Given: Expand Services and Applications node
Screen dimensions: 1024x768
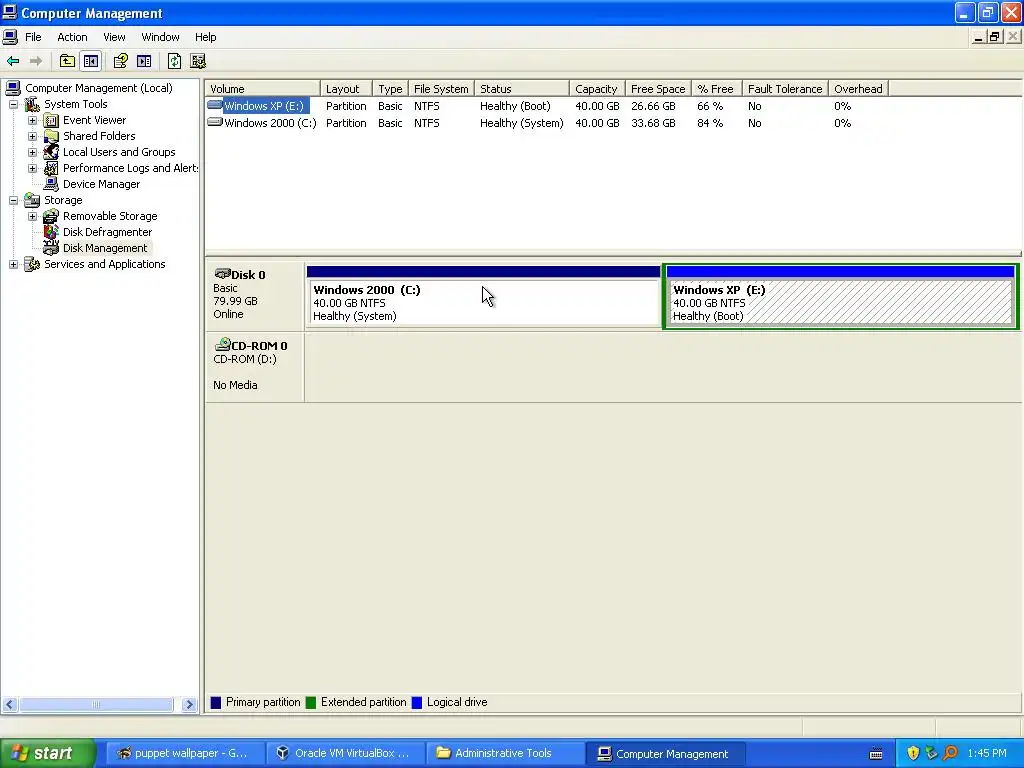Looking at the screenshot, I should point(13,264).
